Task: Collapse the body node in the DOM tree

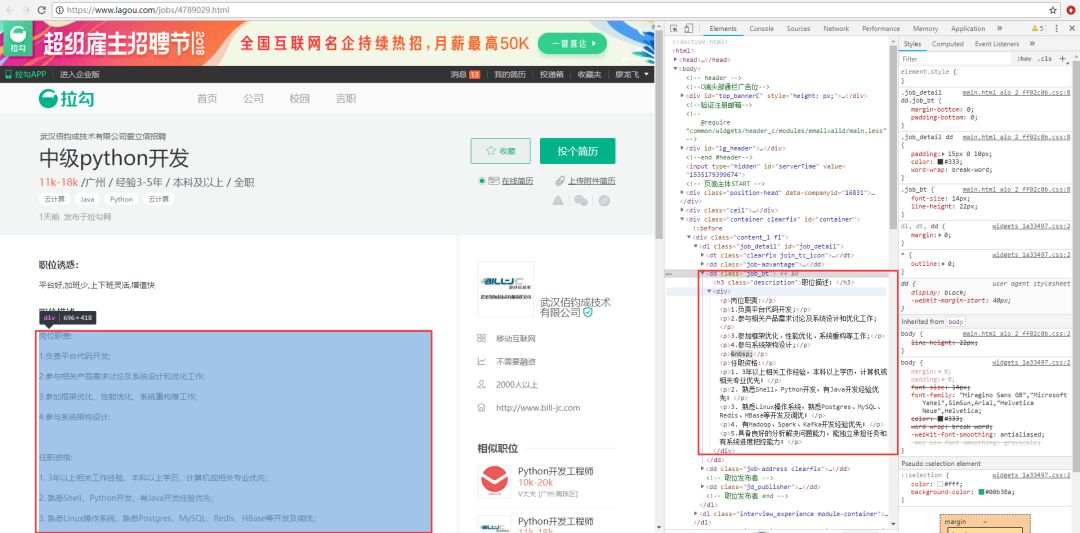Action: tap(676, 69)
